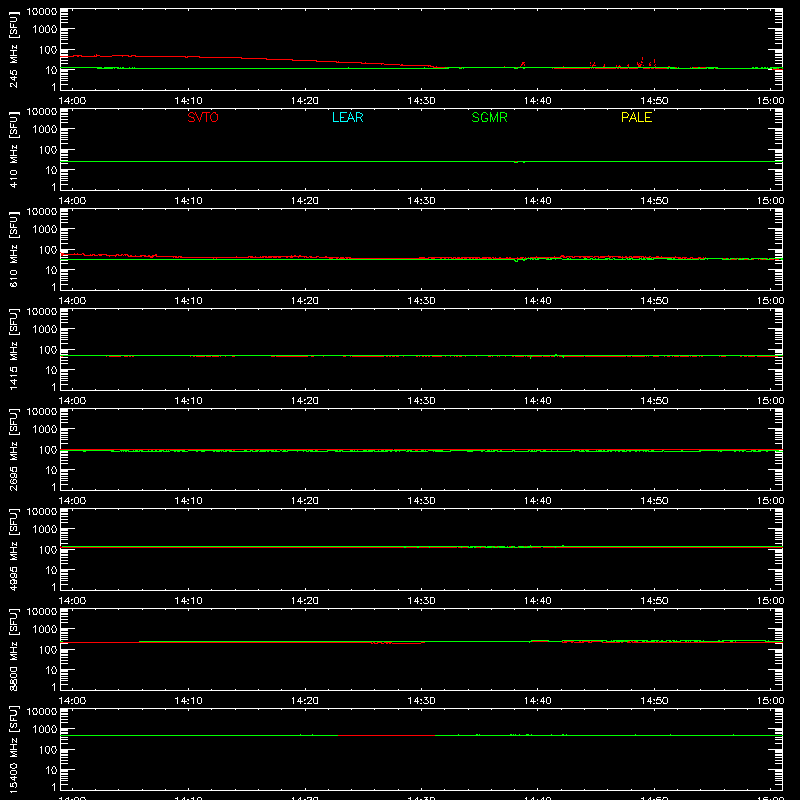Click the 14:20 tick under the 410 MHz plot

(x=305, y=201)
